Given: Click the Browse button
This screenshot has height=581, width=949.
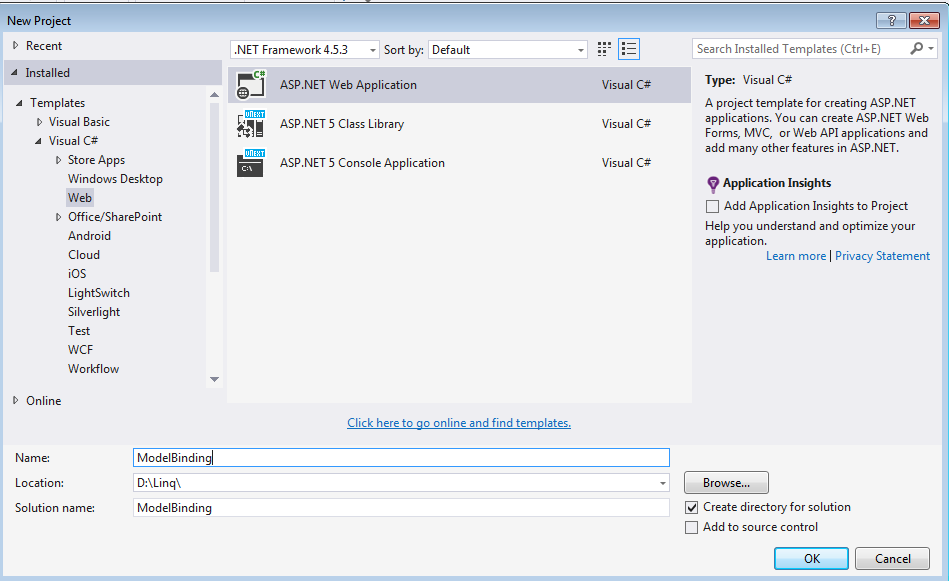Looking at the screenshot, I should pyautogui.click(x=726, y=482).
